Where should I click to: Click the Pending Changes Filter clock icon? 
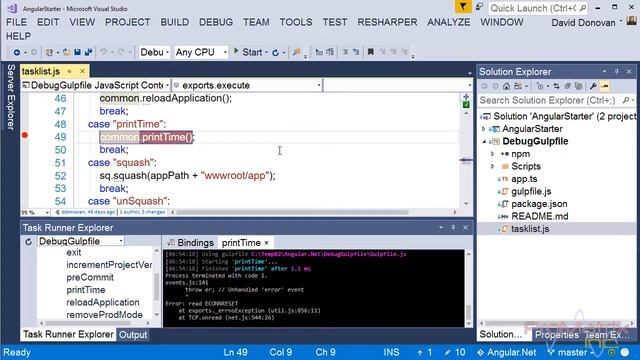(x=540, y=86)
